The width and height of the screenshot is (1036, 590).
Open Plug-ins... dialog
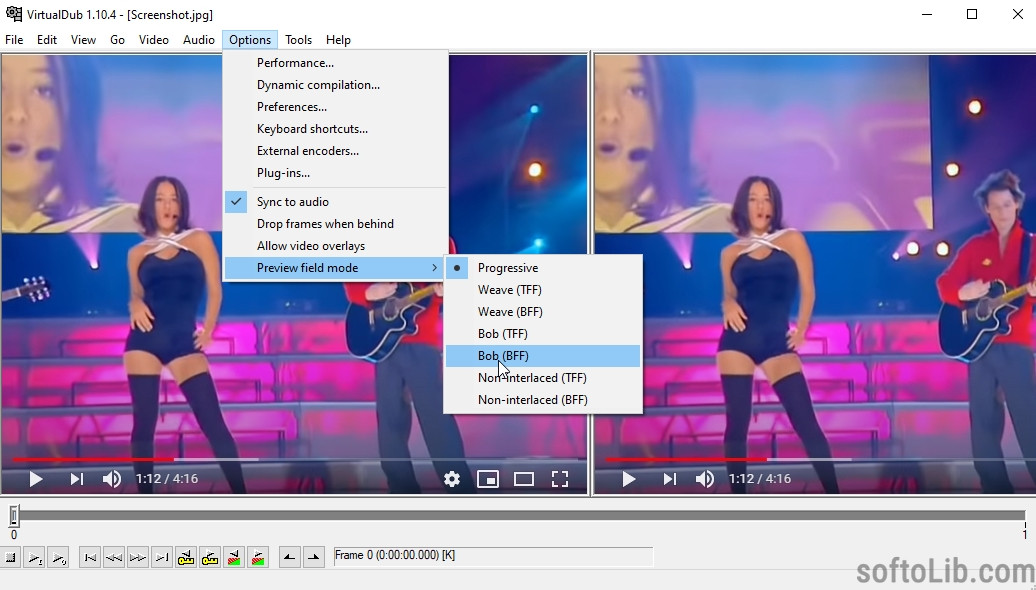[336, 172]
